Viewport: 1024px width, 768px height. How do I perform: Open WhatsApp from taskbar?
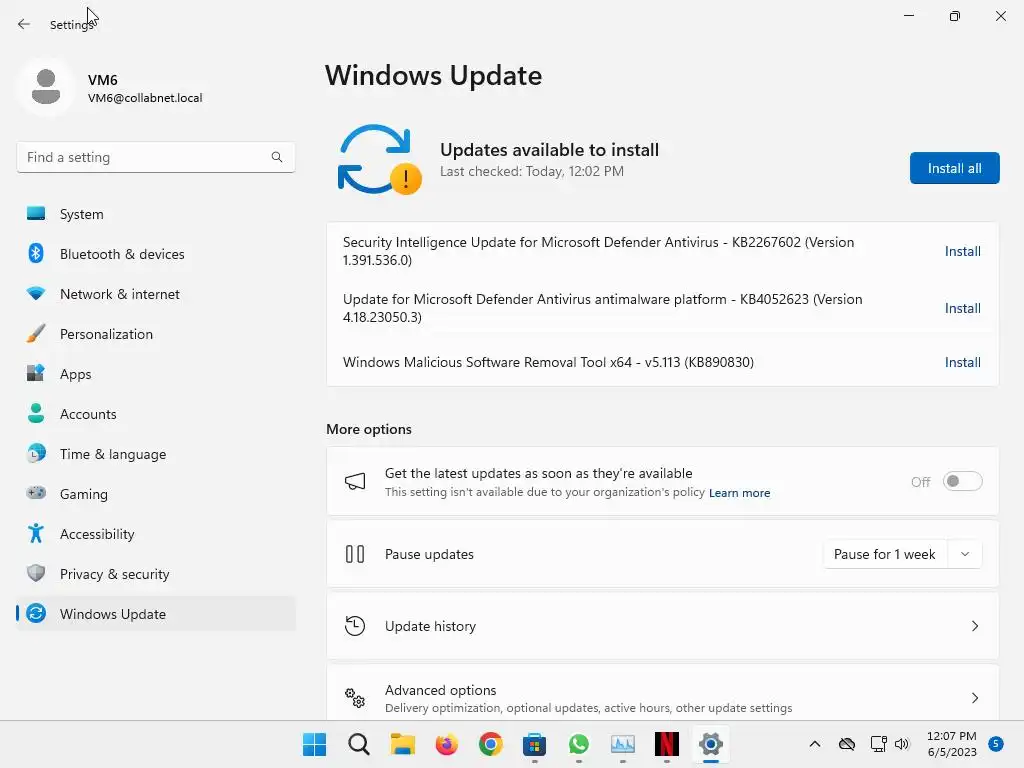579,744
